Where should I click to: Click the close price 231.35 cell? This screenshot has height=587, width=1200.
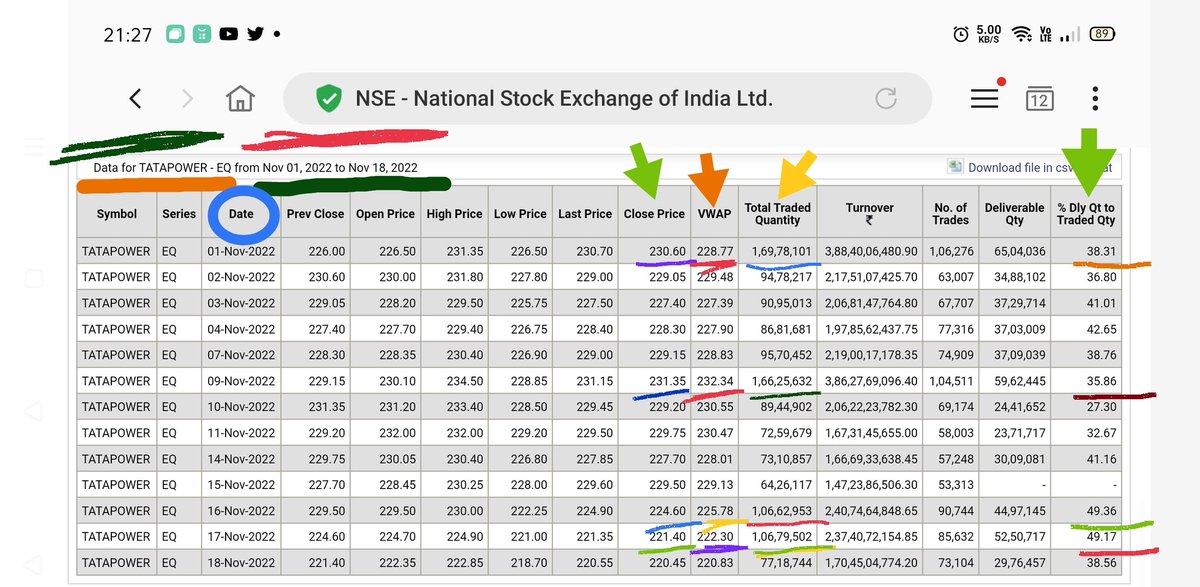(654, 381)
